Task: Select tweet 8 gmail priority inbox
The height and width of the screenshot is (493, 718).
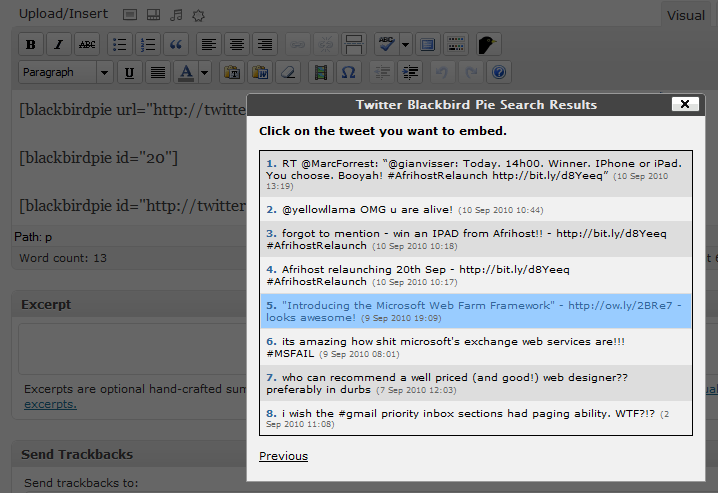Action: (x=476, y=418)
